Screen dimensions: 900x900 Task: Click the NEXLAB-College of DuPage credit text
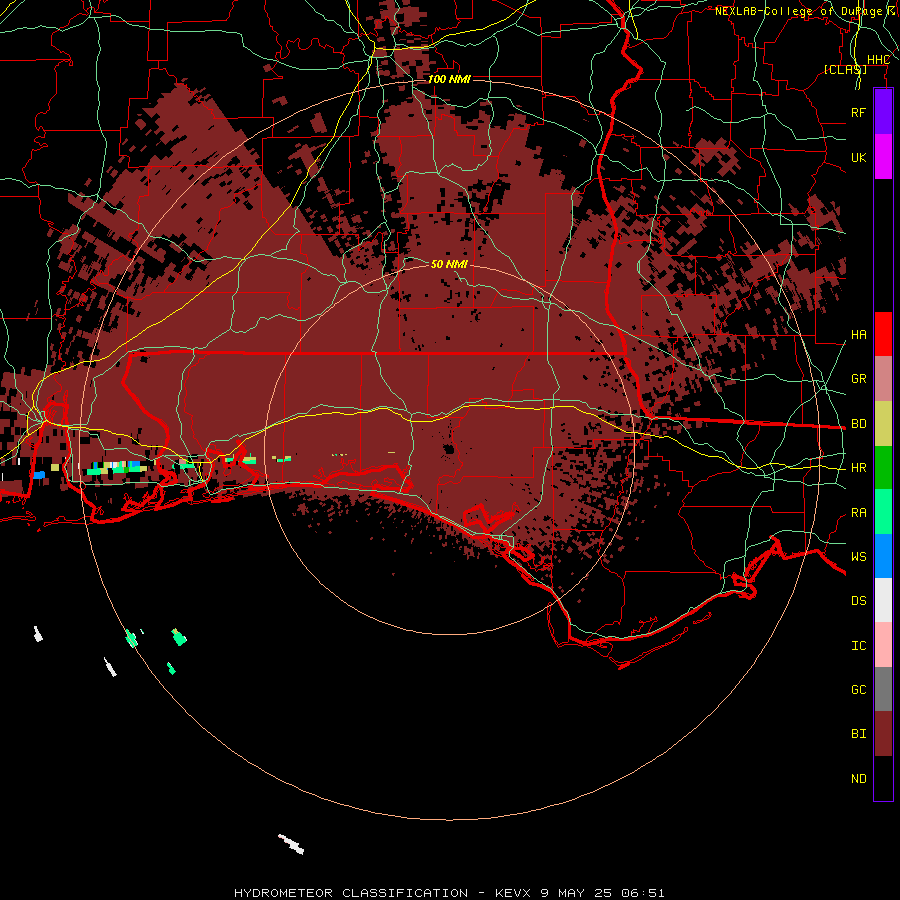[x=798, y=11]
